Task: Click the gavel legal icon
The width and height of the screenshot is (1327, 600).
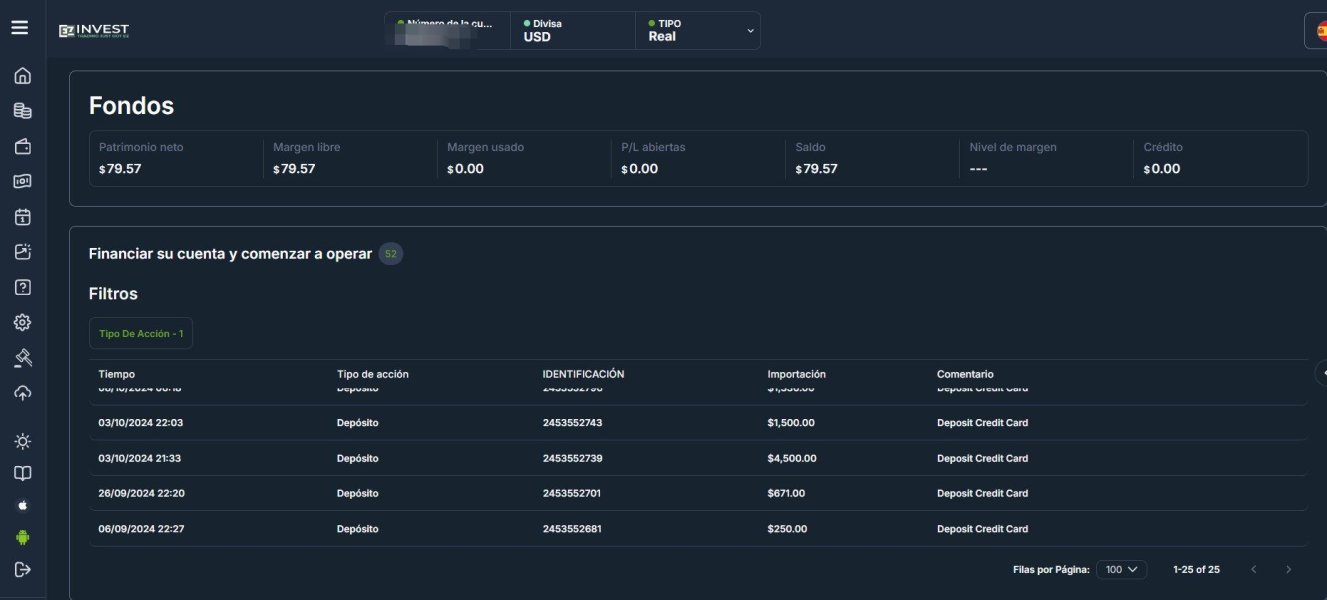Action: point(22,358)
